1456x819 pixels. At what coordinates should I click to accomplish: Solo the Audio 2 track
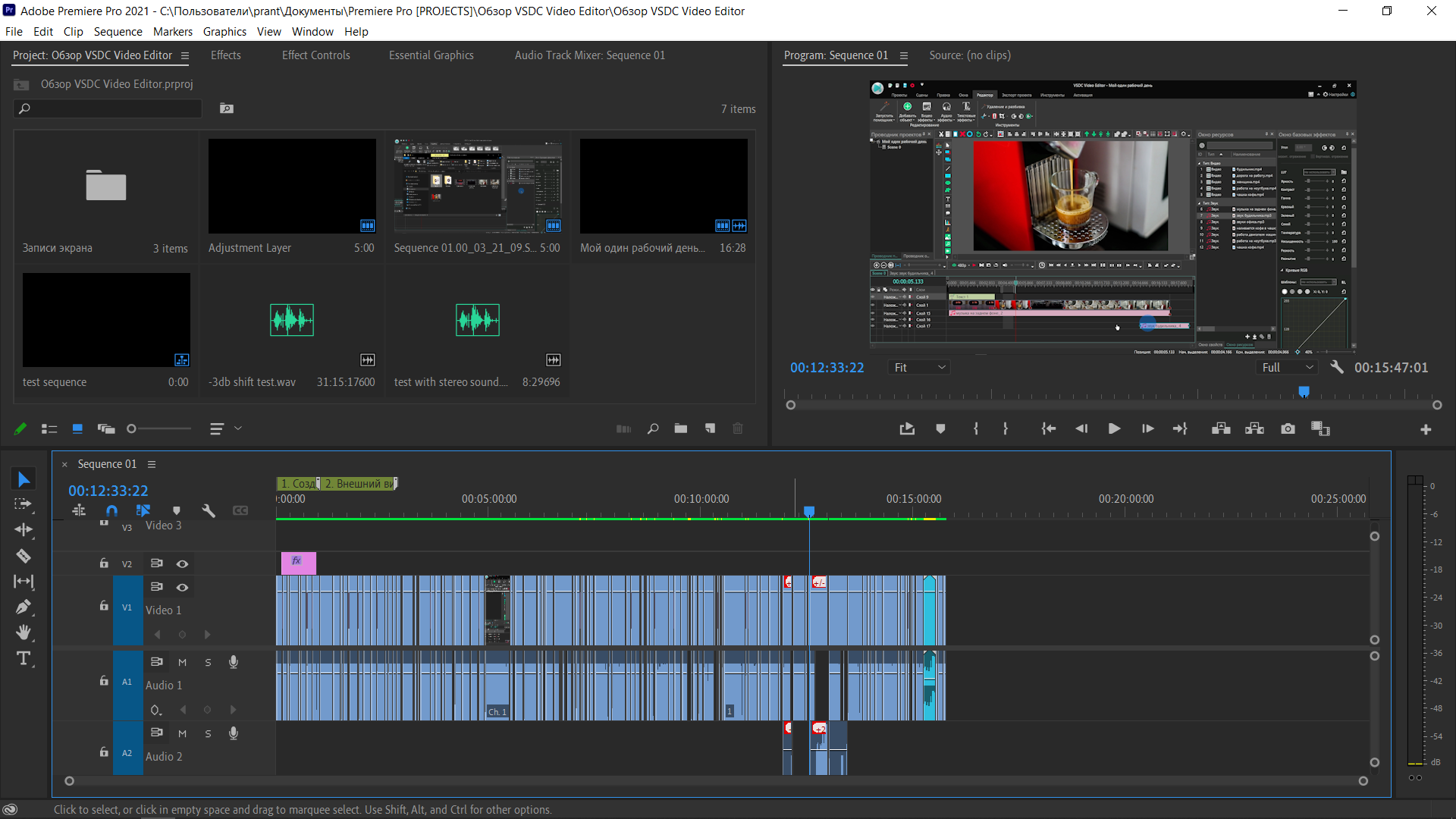208,733
